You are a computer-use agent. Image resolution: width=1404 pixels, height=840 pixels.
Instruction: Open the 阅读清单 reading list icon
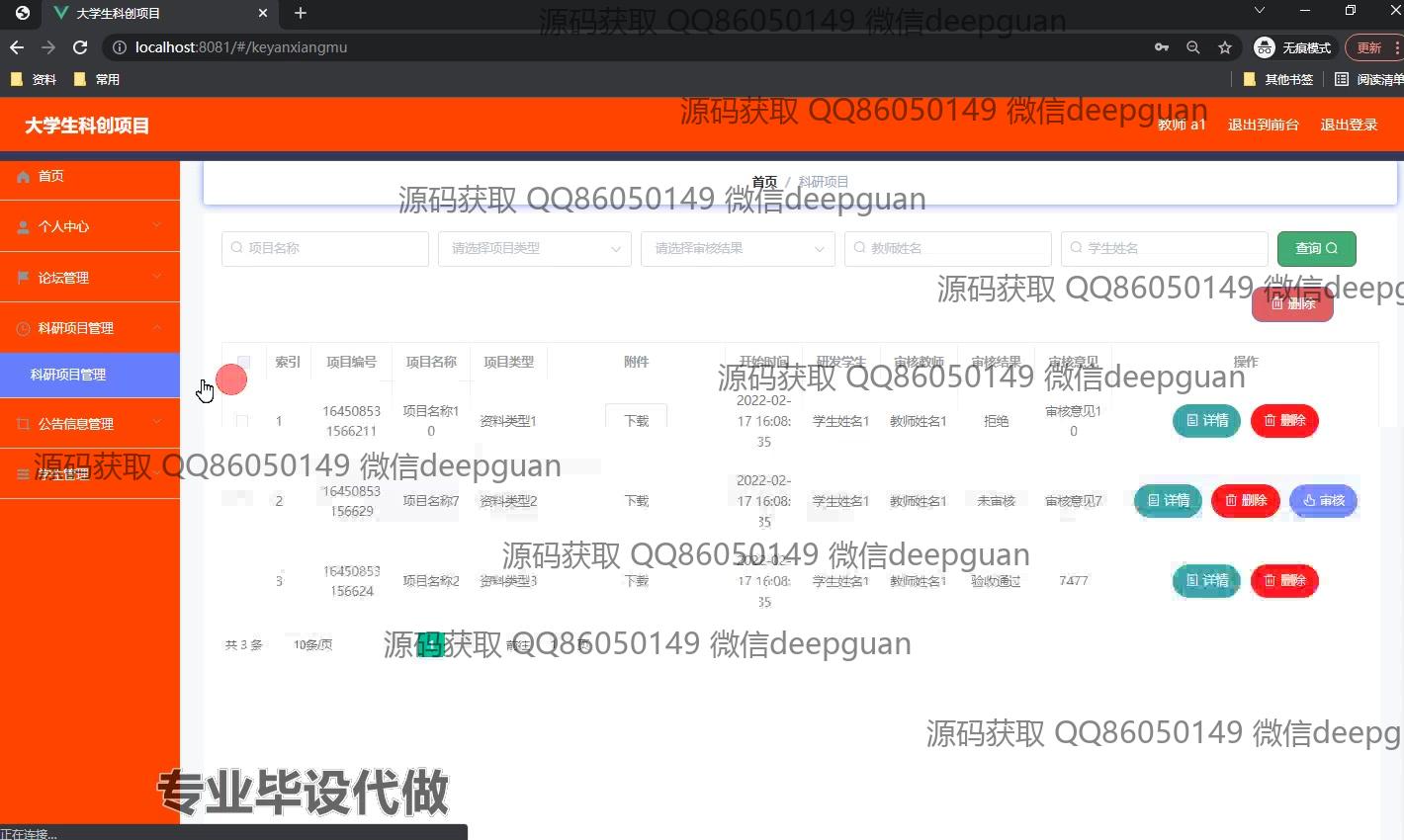coord(1342,79)
